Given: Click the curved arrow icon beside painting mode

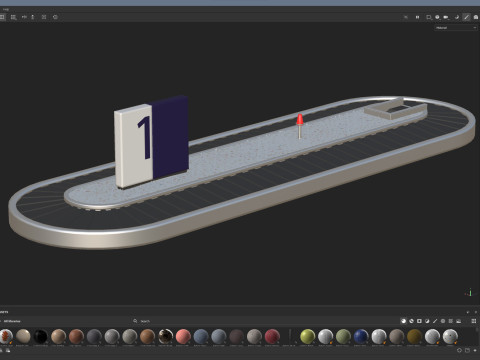Looking at the screenshot, I should click(457, 17).
